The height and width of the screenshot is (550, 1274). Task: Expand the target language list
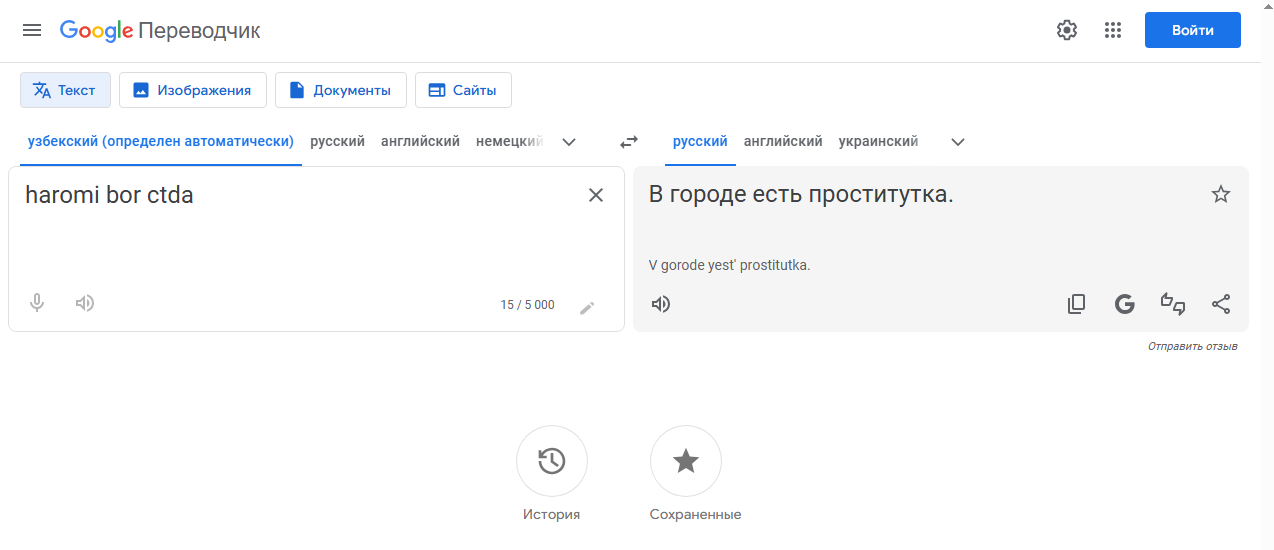tap(958, 142)
